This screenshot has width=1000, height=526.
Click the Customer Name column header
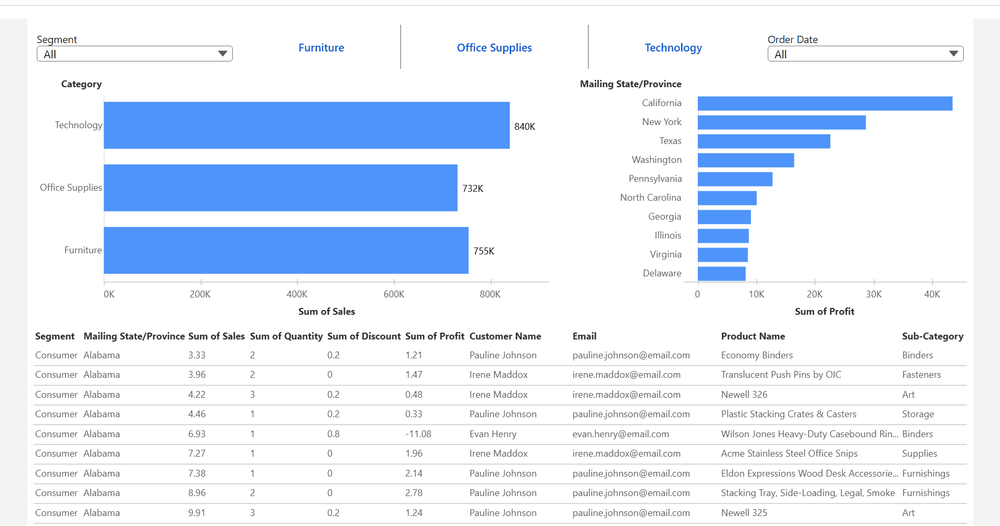coord(505,337)
